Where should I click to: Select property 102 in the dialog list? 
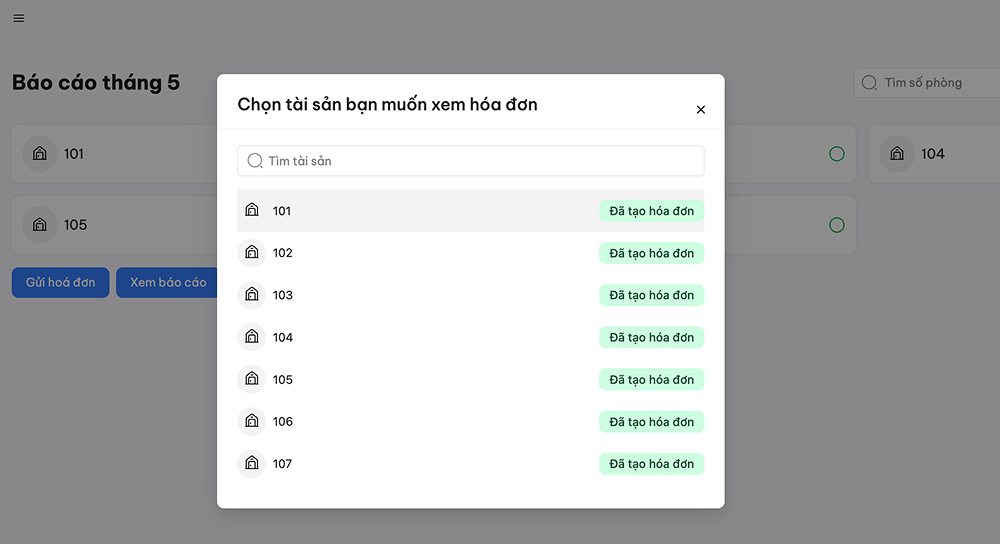tap(471, 253)
